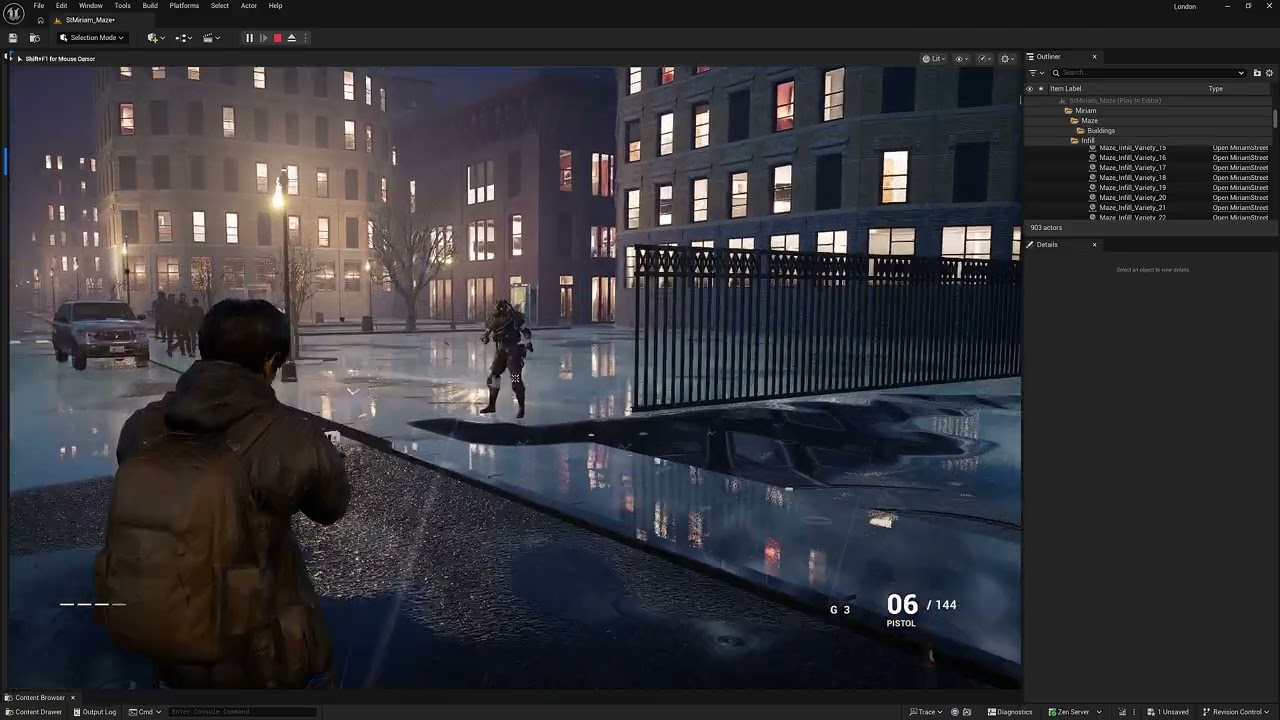The height and width of the screenshot is (720, 1280).
Task: Click the Frame skip button
Action: pyautogui.click(x=263, y=38)
